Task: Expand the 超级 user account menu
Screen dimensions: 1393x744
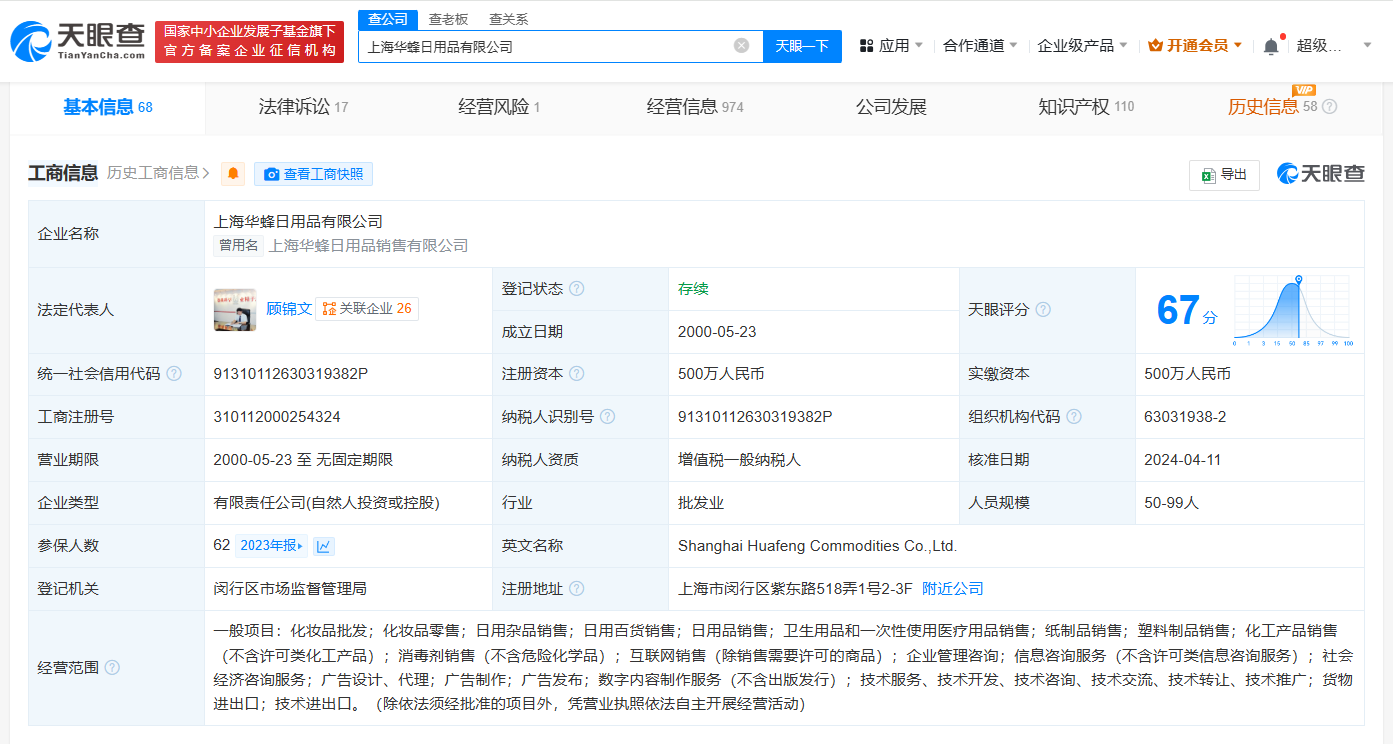Action: 1334,46
